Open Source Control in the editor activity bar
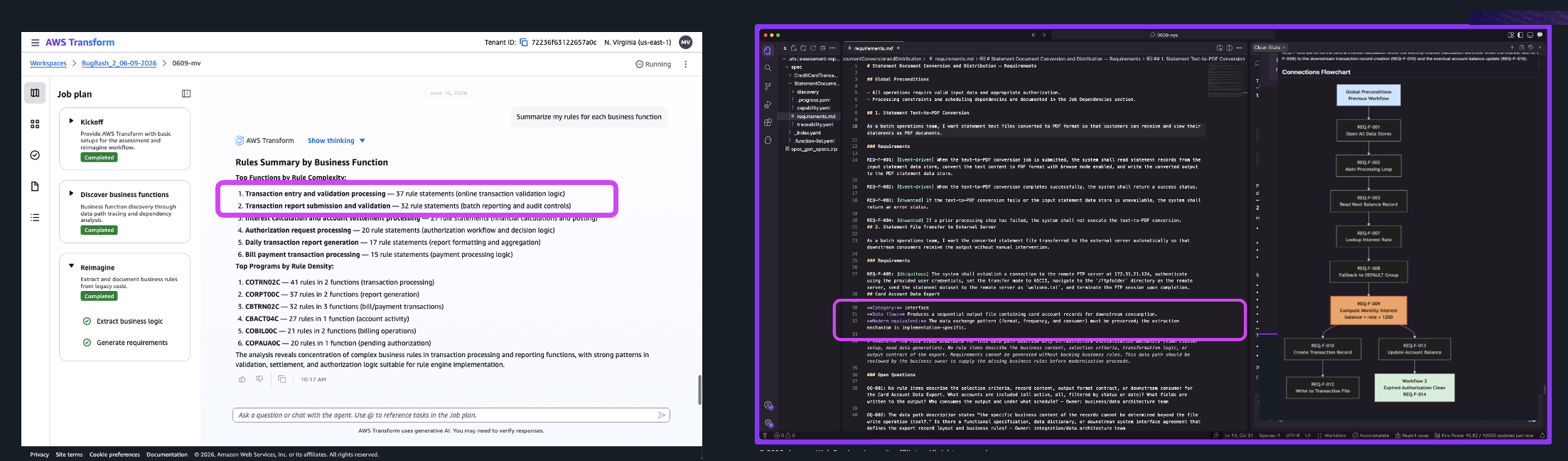The image size is (1568, 461). click(x=768, y=86)
